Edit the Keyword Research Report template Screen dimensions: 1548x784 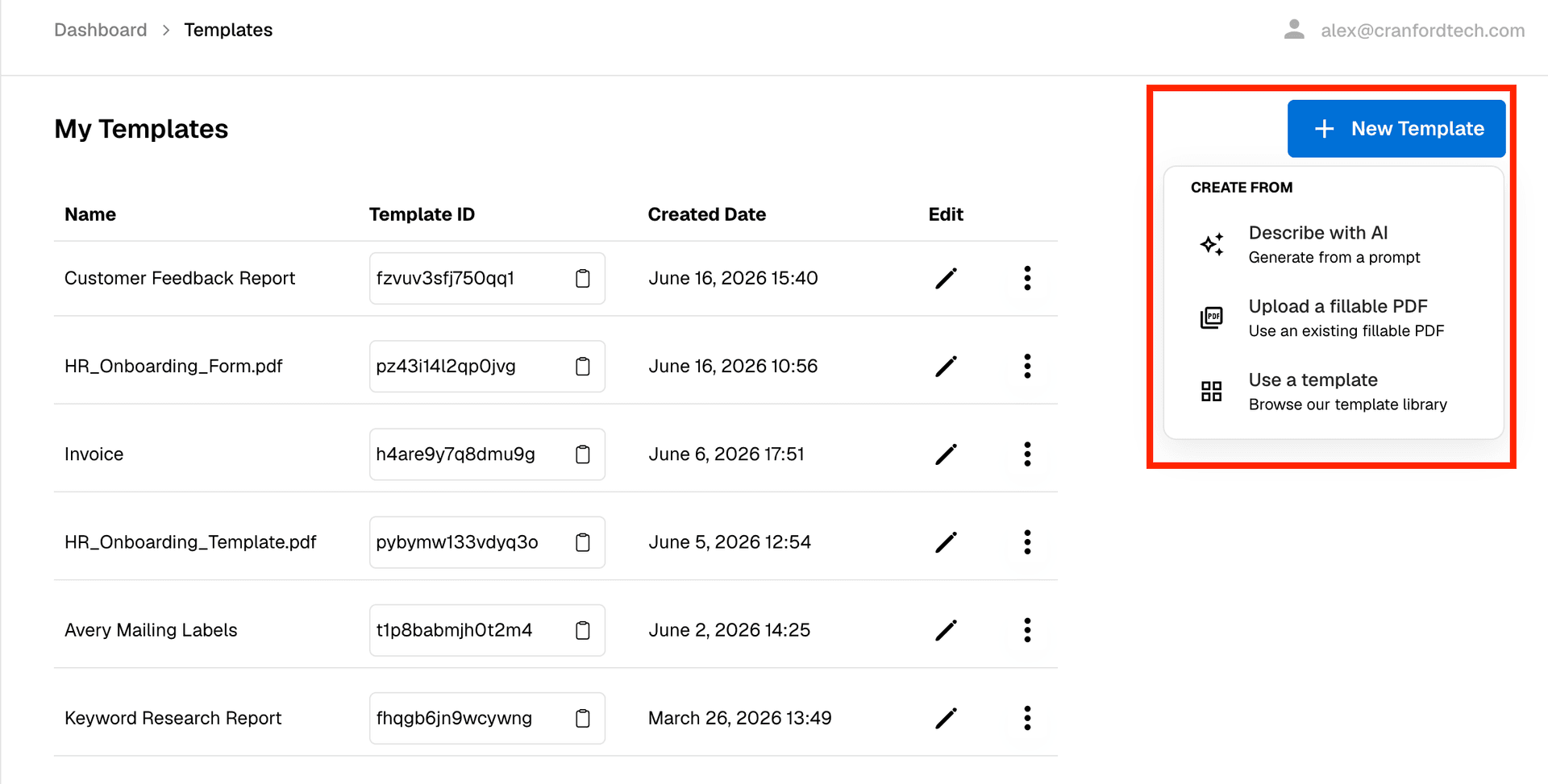coord(946,717)
